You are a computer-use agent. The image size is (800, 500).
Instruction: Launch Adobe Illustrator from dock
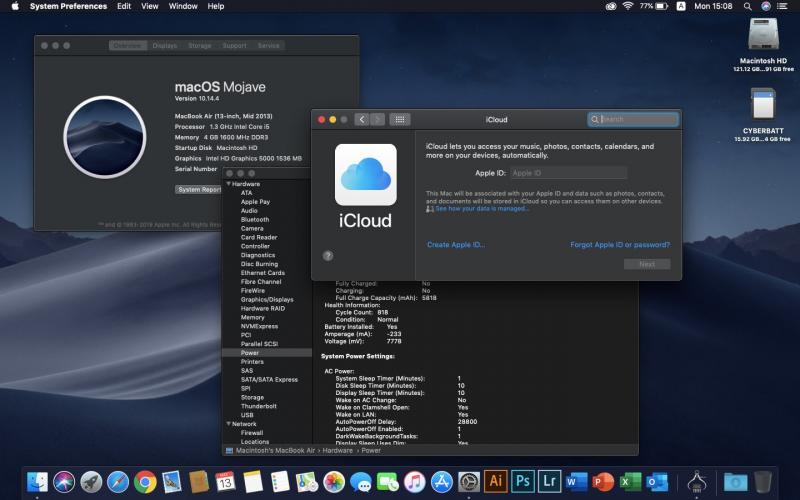point(495,482)
